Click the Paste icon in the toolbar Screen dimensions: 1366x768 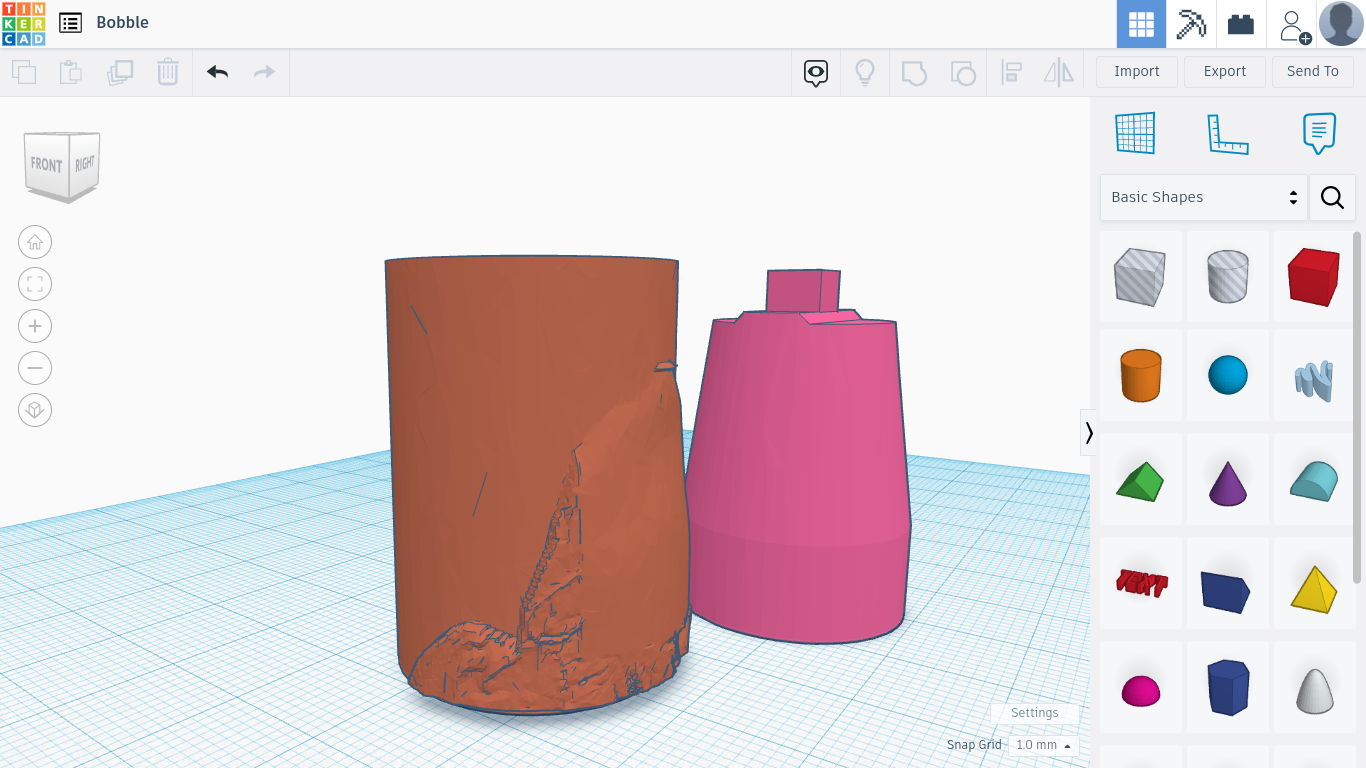tap(70, 72)
